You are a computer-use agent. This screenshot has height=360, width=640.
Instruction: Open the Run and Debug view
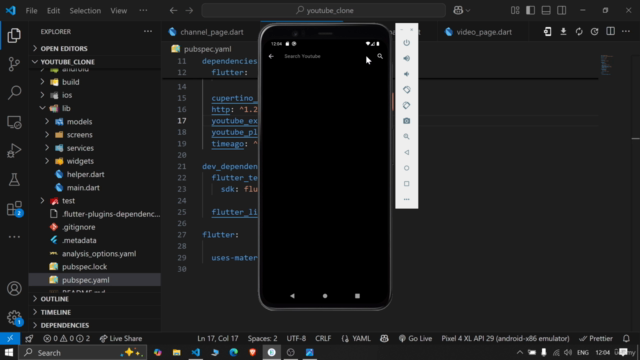14,151
